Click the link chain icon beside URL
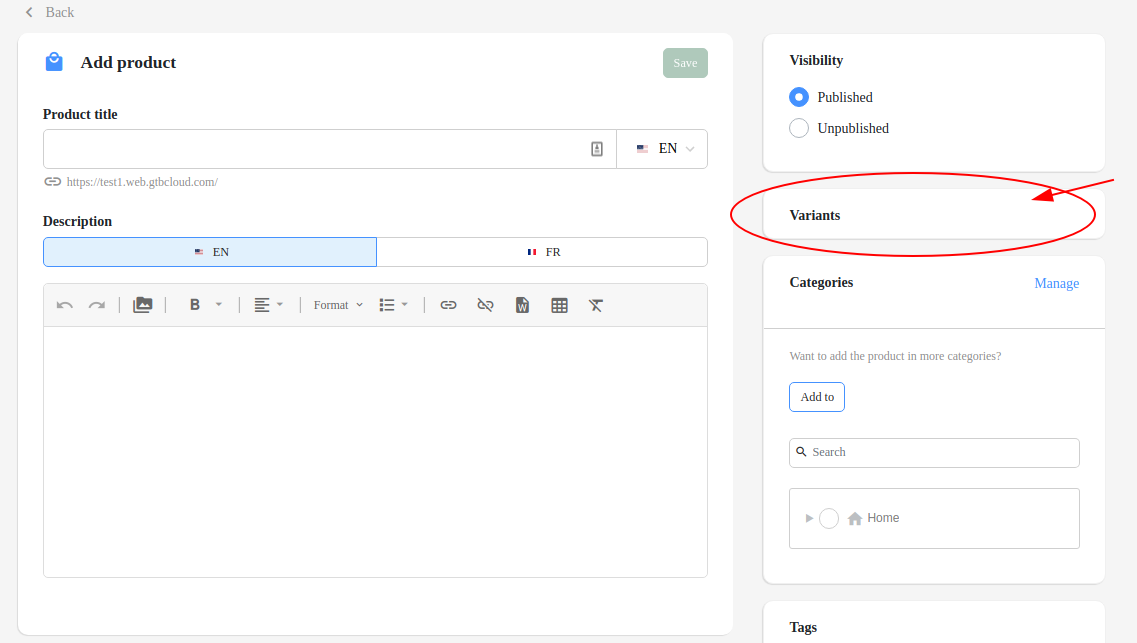This screenshot has width=1137, height=643. pos(52,182)
